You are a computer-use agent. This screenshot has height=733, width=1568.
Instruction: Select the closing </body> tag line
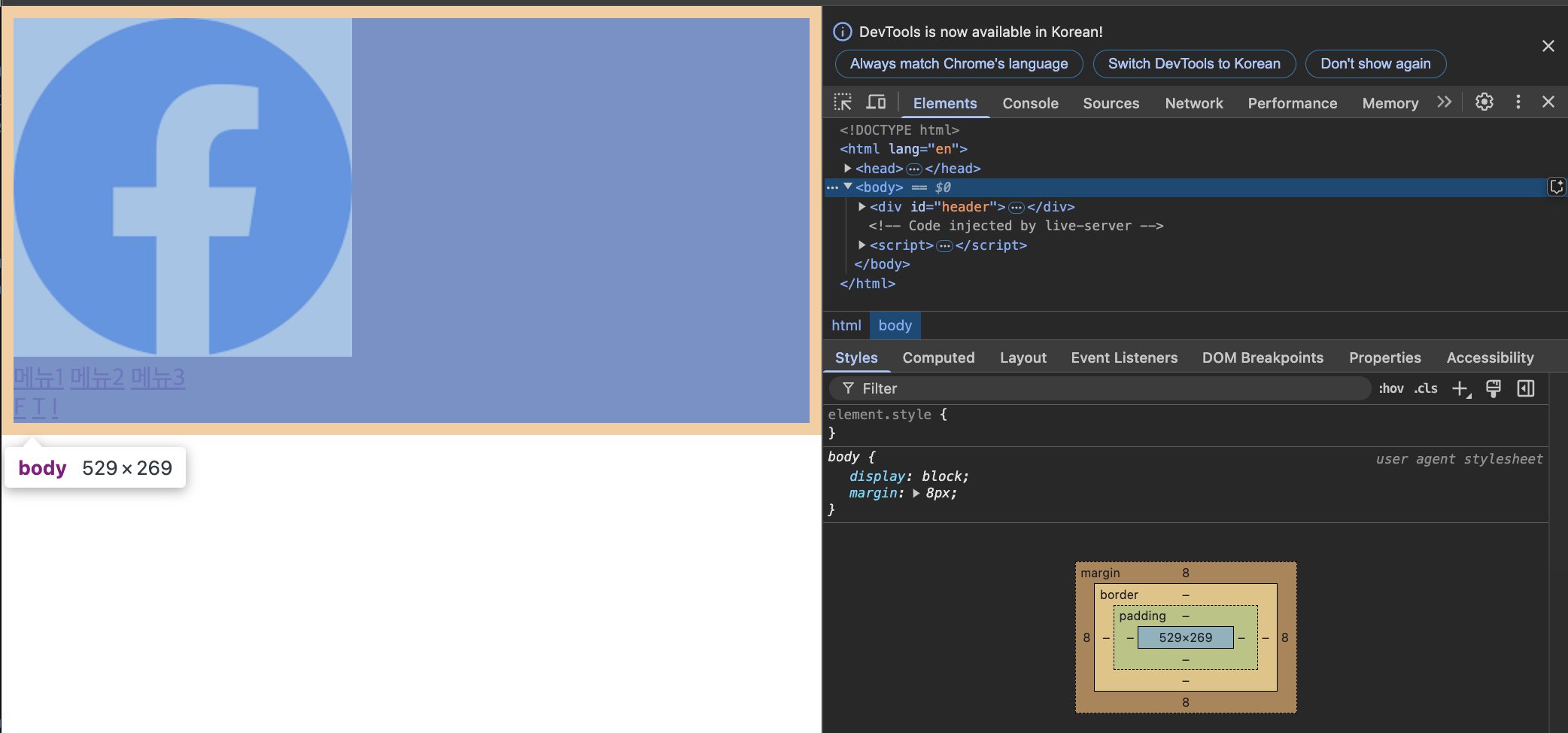coord(882,264)
